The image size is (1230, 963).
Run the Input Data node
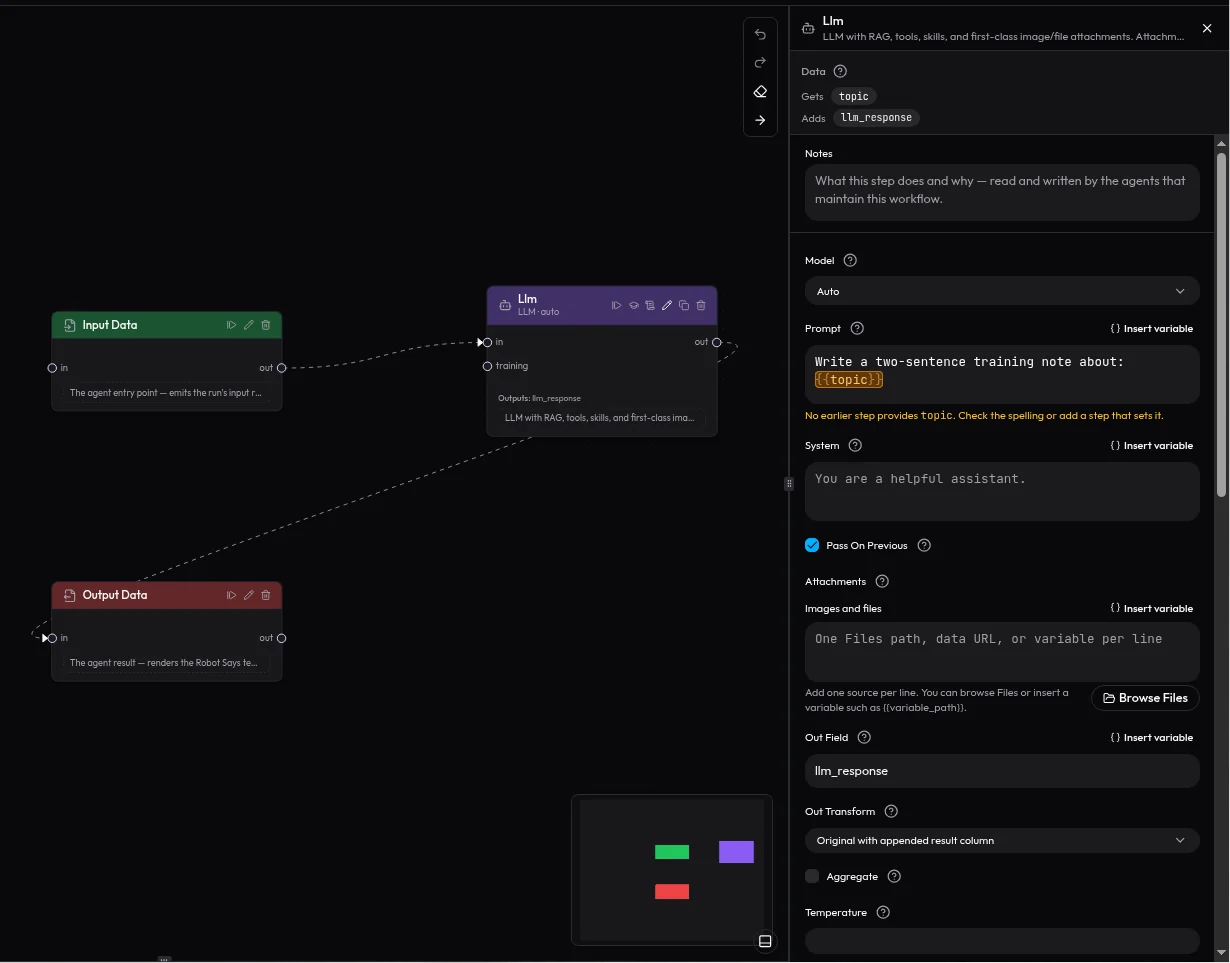click(x=232, y=325)
